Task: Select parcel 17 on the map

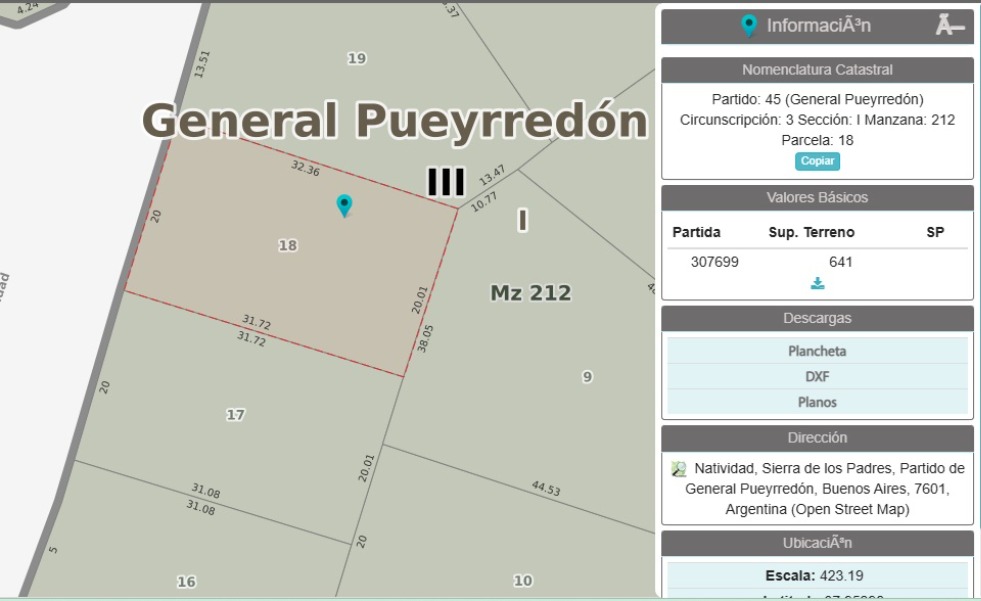Action: (x=235, y=414)
